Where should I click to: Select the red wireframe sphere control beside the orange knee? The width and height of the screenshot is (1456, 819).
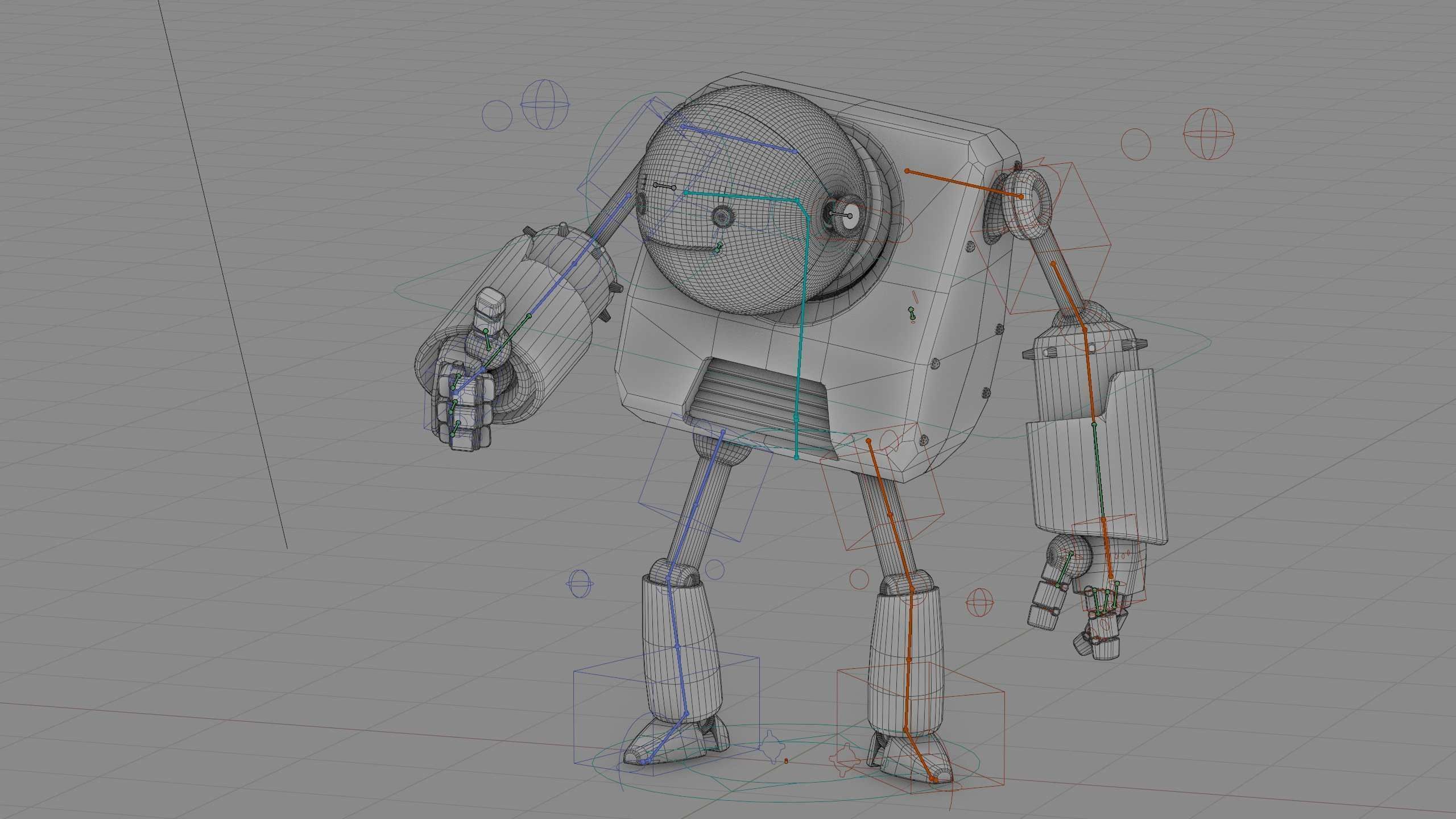pos(980,602)
